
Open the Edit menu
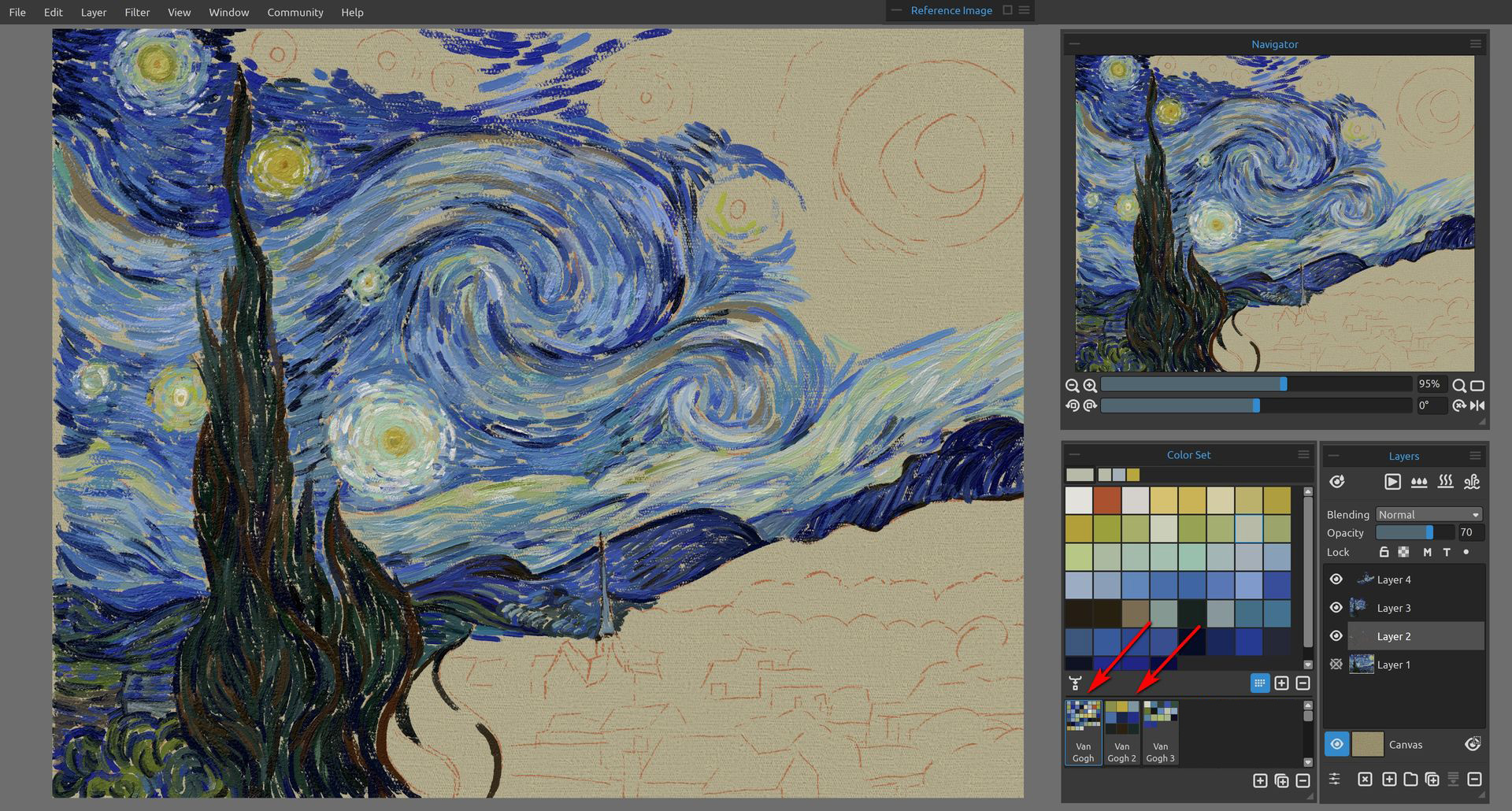[x=54, y=12]
